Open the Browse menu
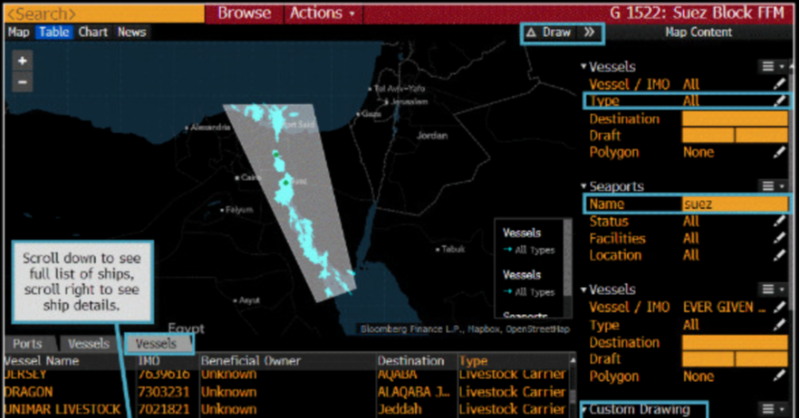 click(x=244, y=13)
